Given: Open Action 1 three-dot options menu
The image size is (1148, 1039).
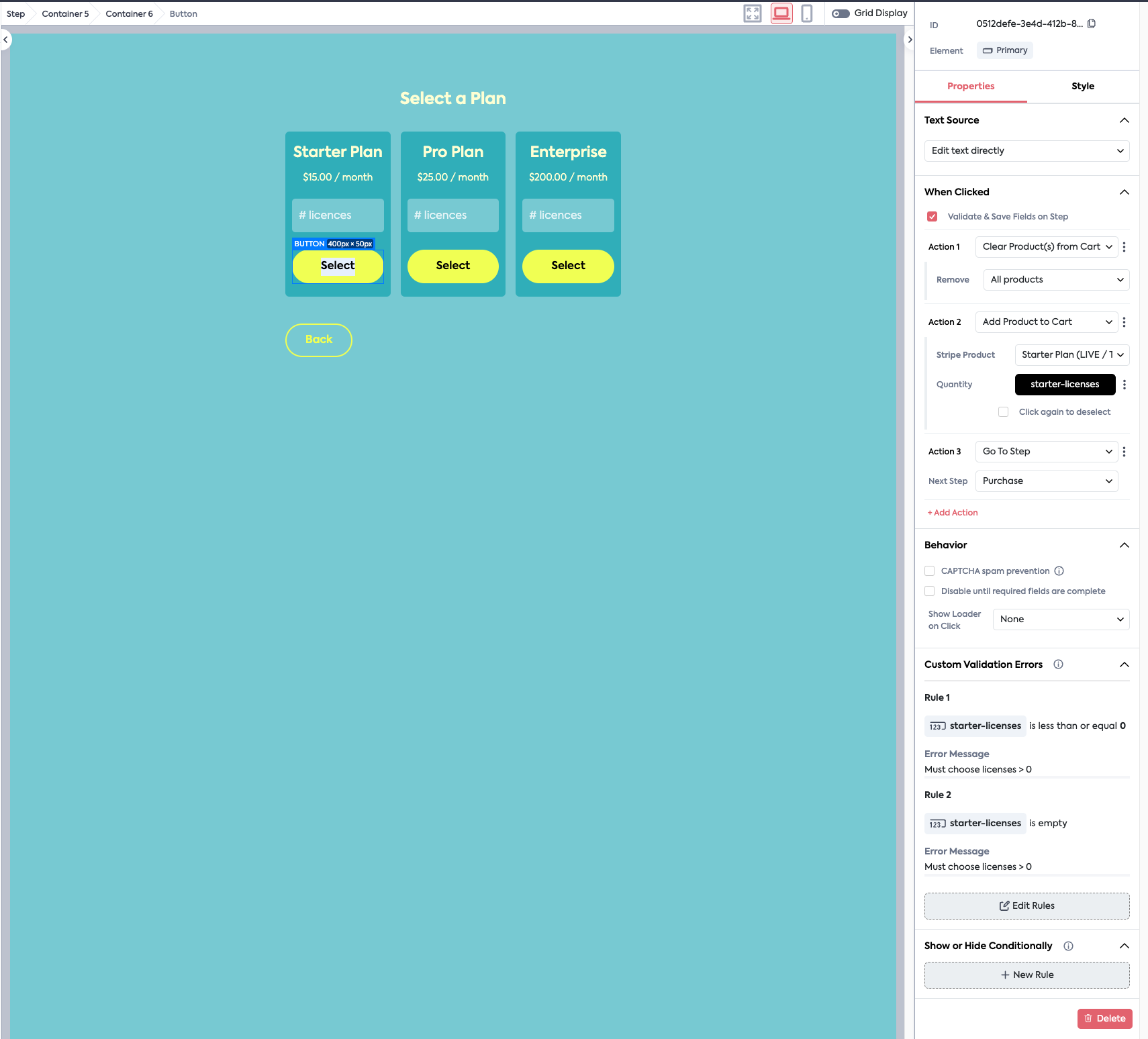Looking at the screenshot, I should point(1125,247).
